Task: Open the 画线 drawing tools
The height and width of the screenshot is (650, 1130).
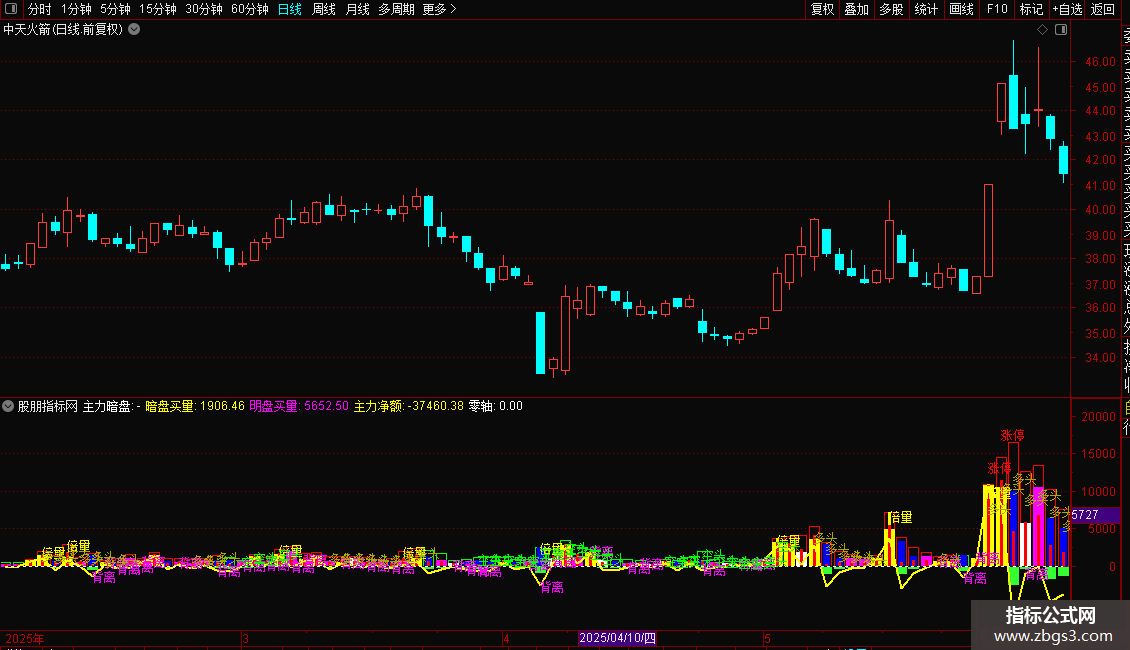Action: coord(961,9)
